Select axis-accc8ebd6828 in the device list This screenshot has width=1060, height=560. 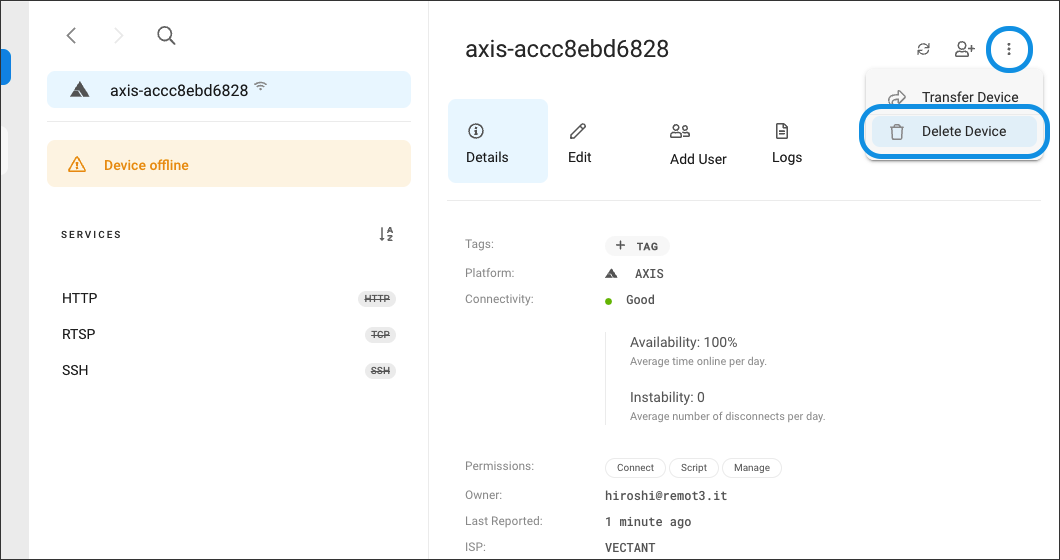pyautogui.click(x=228, y=89)
